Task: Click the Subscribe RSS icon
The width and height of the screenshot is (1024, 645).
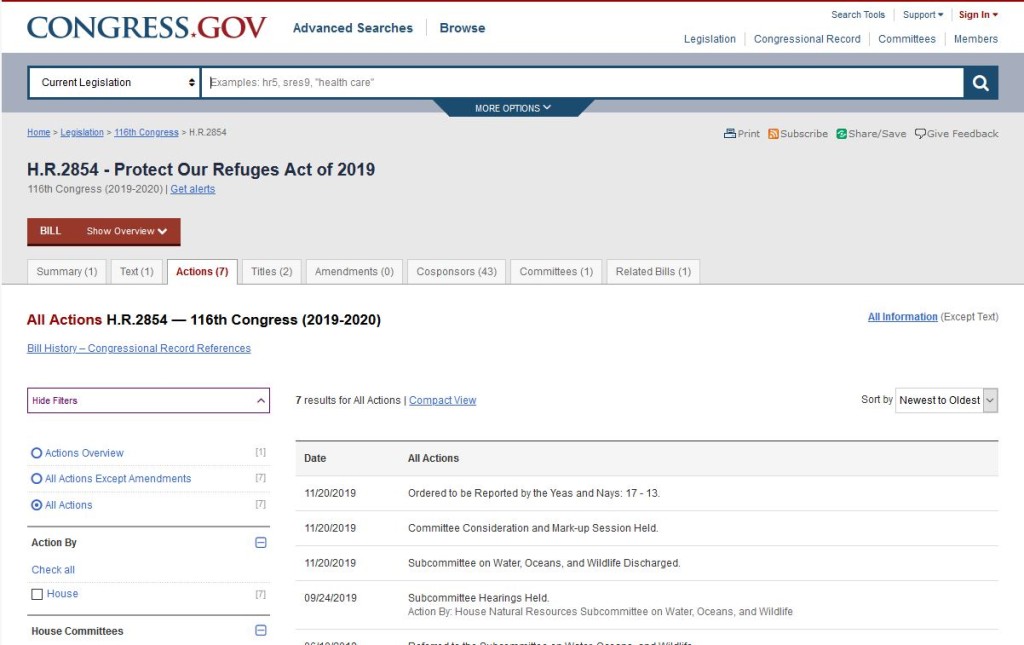Action: [773, 134]
